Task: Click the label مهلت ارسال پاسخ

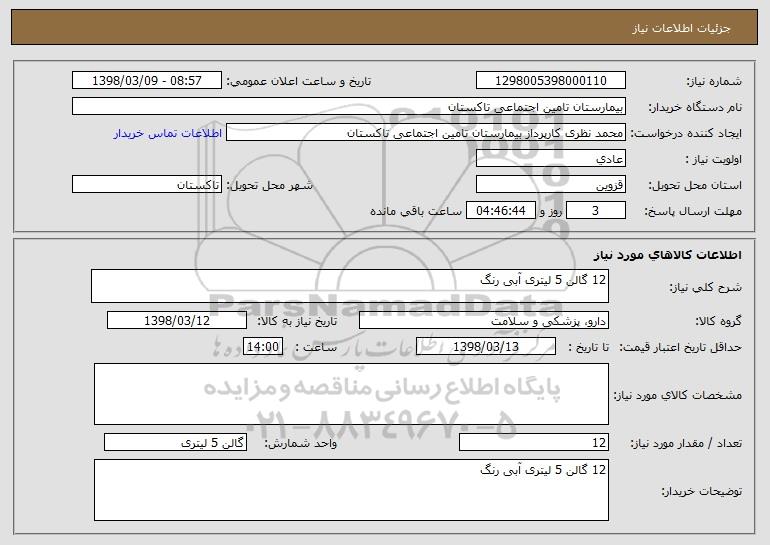Action: [693, 212]
